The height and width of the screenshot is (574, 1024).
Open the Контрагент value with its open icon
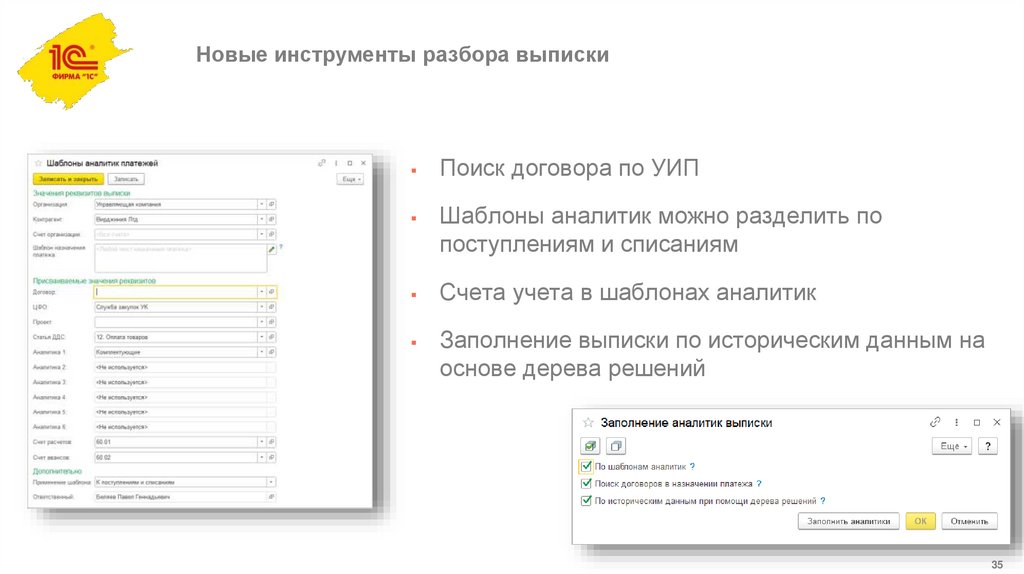point(272,219)
